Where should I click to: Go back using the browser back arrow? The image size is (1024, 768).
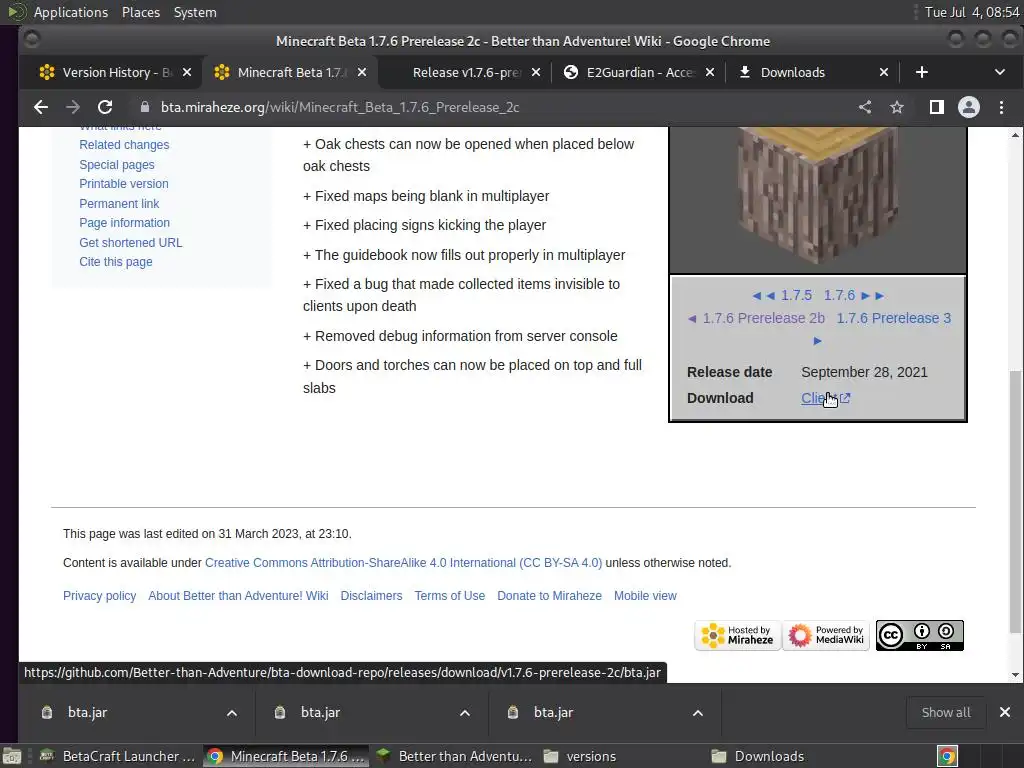click(x=40, y=107)
